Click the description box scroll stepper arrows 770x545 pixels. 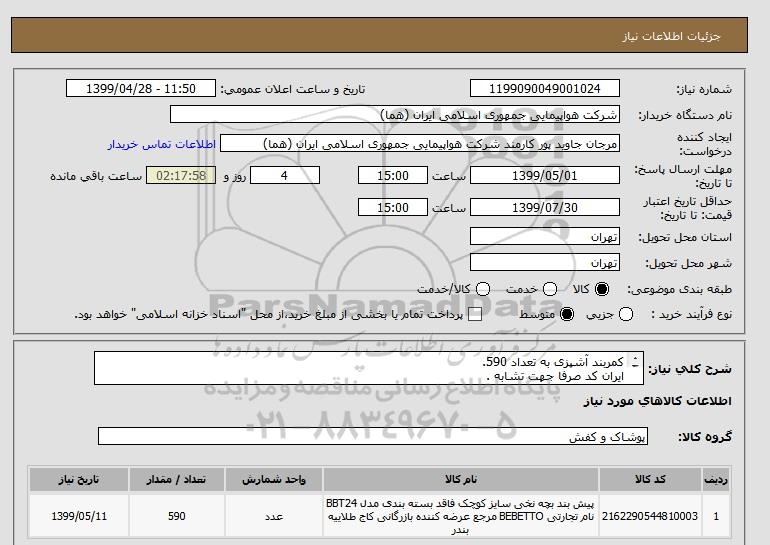pyautogui.click(x=635, y=362)
